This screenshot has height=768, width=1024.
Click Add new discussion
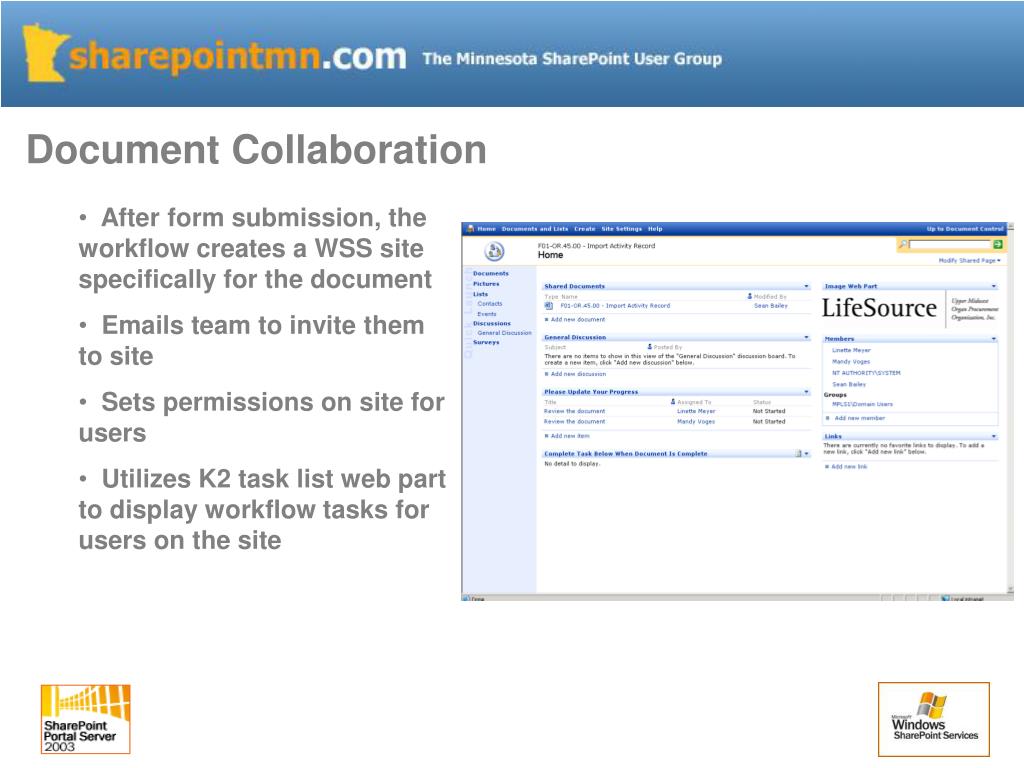click(578, 374)
